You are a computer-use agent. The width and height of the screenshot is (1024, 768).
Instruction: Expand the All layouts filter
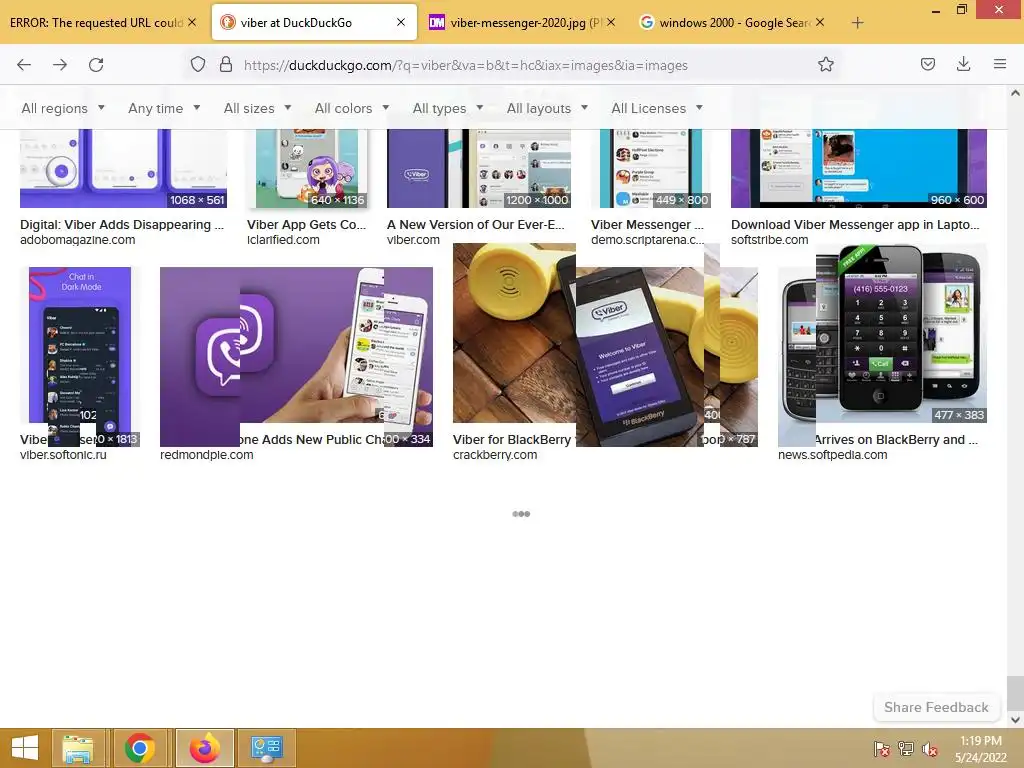click(x=547, y=108)
